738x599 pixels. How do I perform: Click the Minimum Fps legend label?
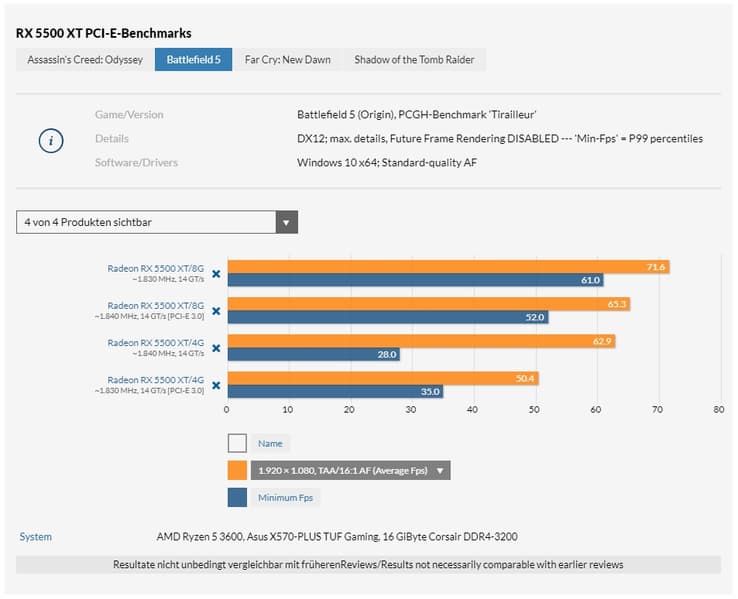[285, 497]
